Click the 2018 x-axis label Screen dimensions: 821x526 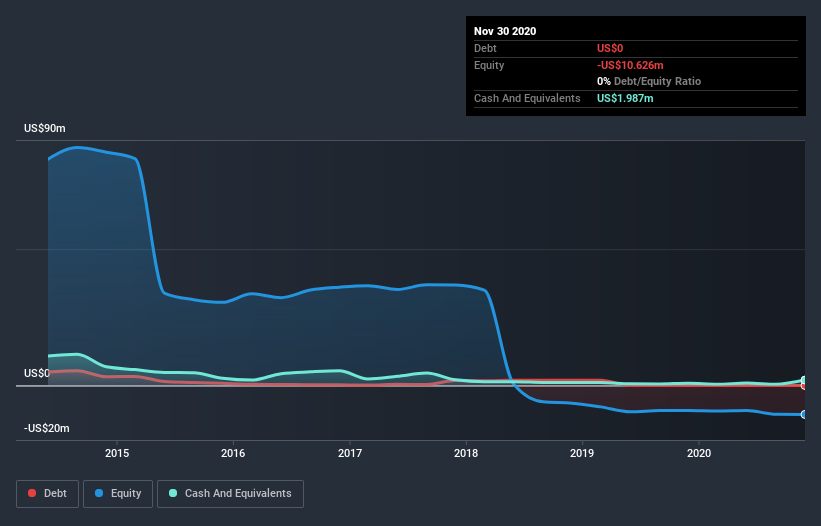pyautogui.click(x=466, y=453)
